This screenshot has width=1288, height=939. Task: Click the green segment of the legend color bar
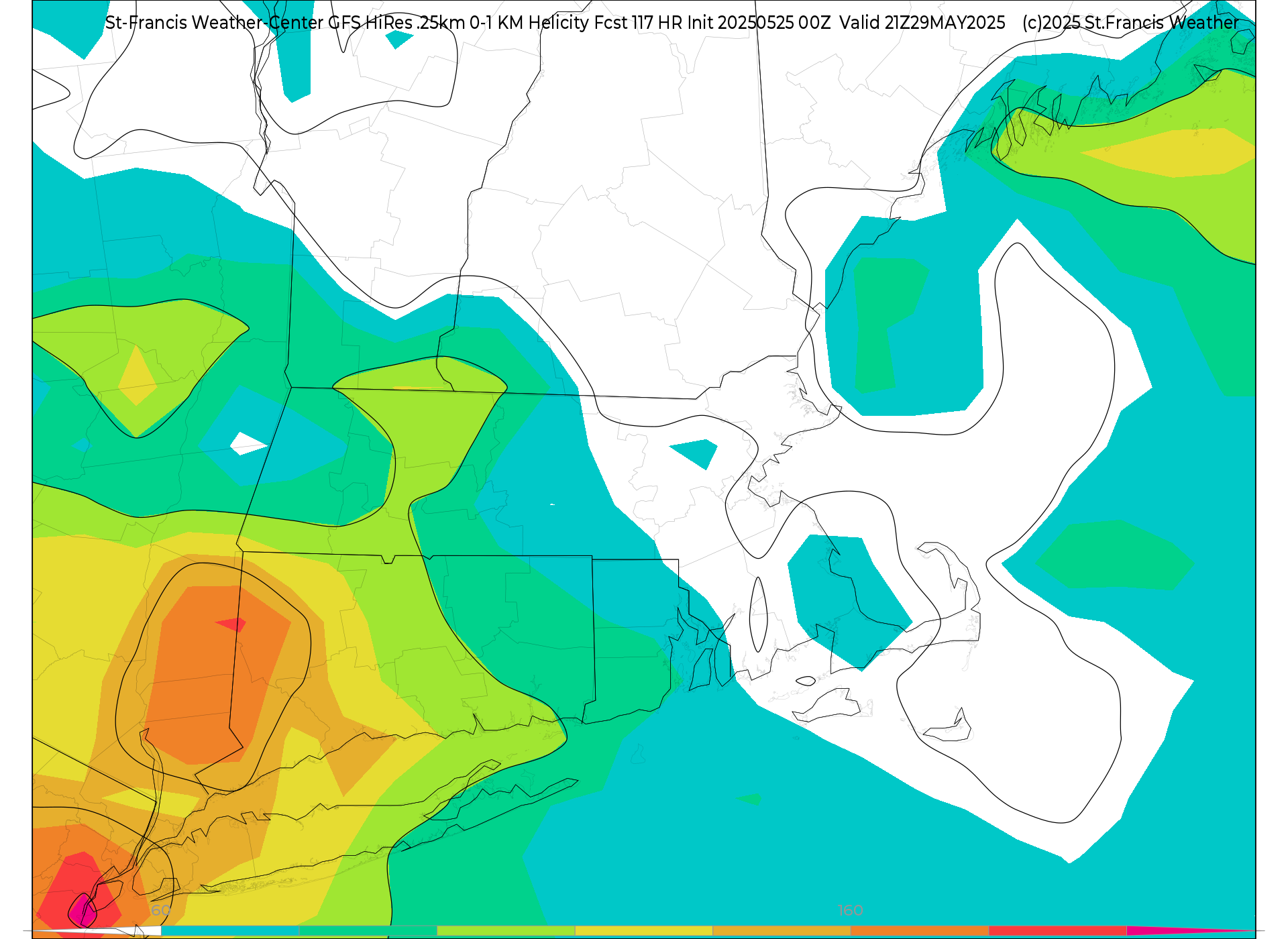pos(368,931)
